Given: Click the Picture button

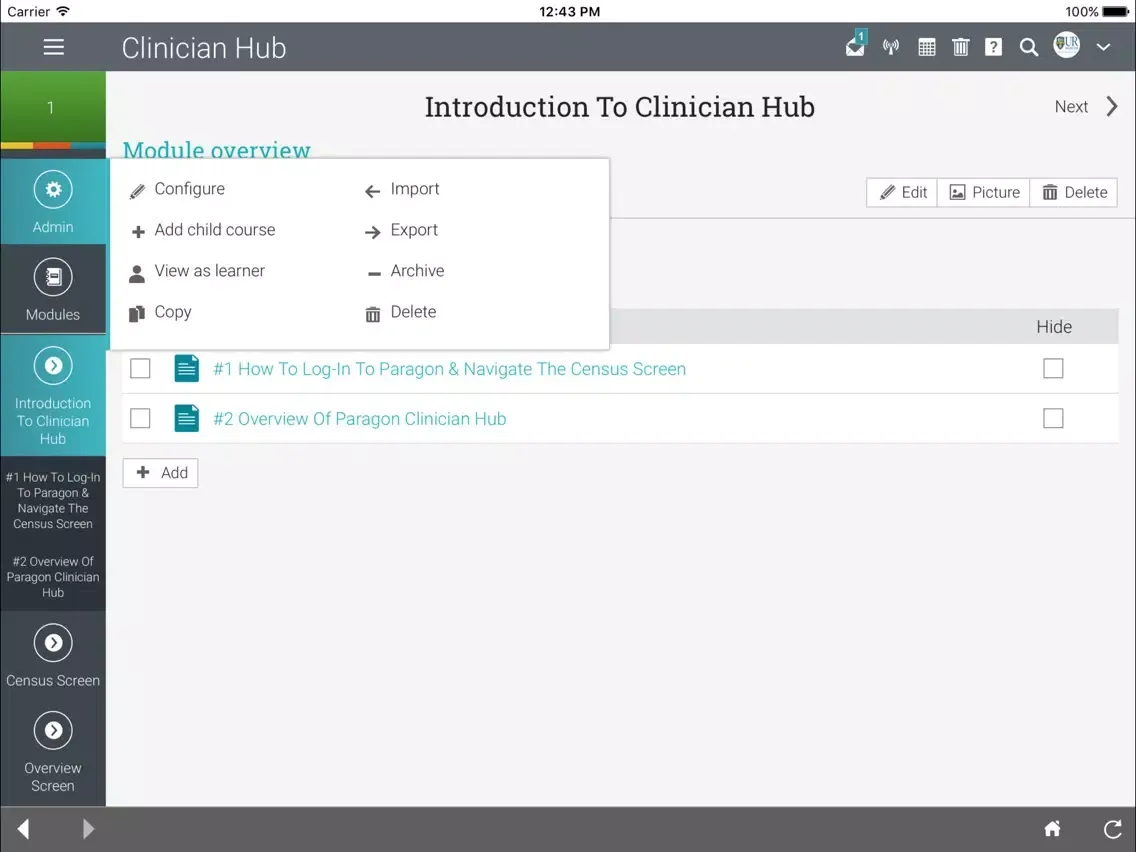Looking at the screenshot, I should pos(984,193).
